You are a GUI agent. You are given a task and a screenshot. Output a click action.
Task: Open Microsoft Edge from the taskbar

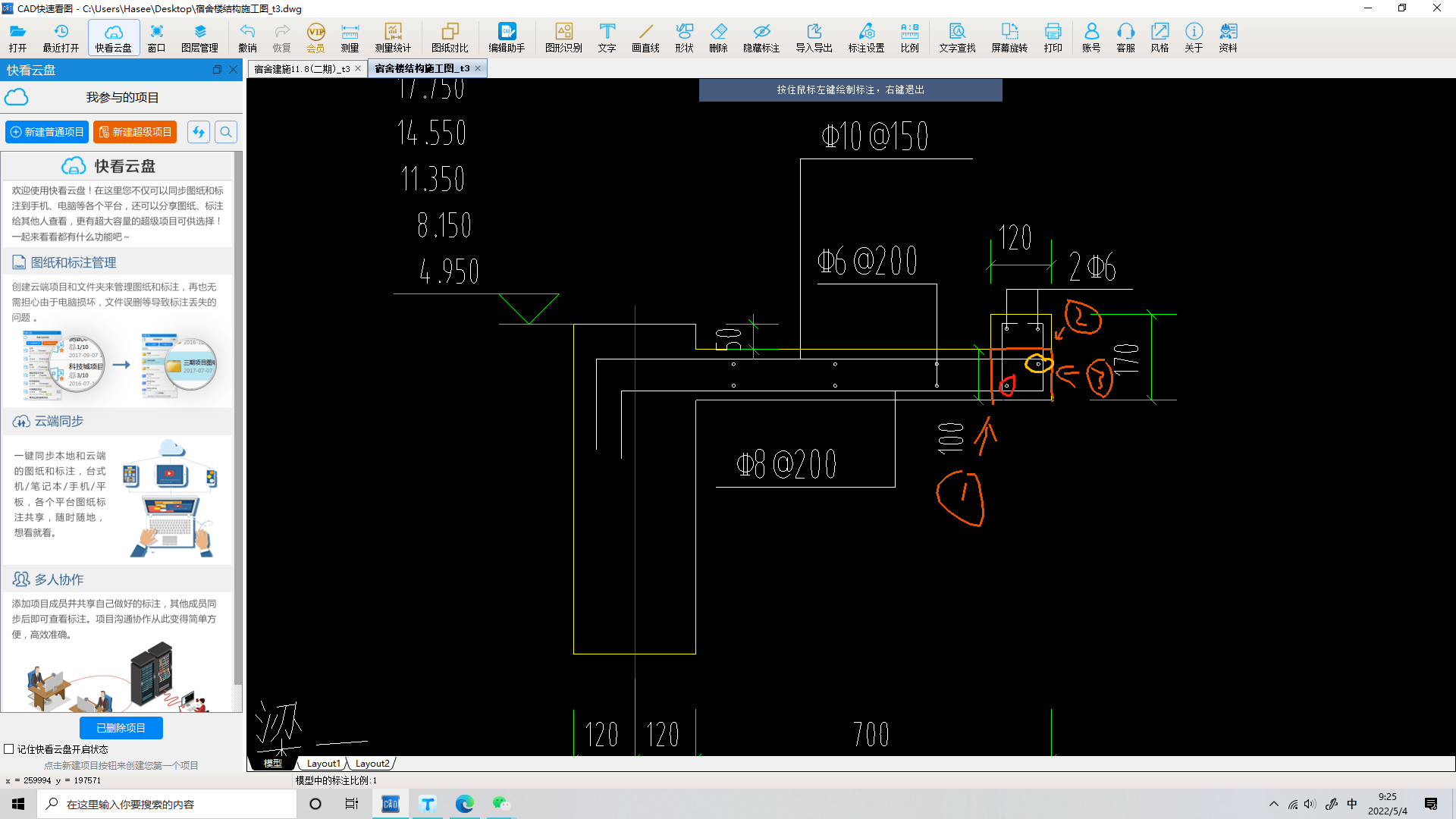pos(464,804)
